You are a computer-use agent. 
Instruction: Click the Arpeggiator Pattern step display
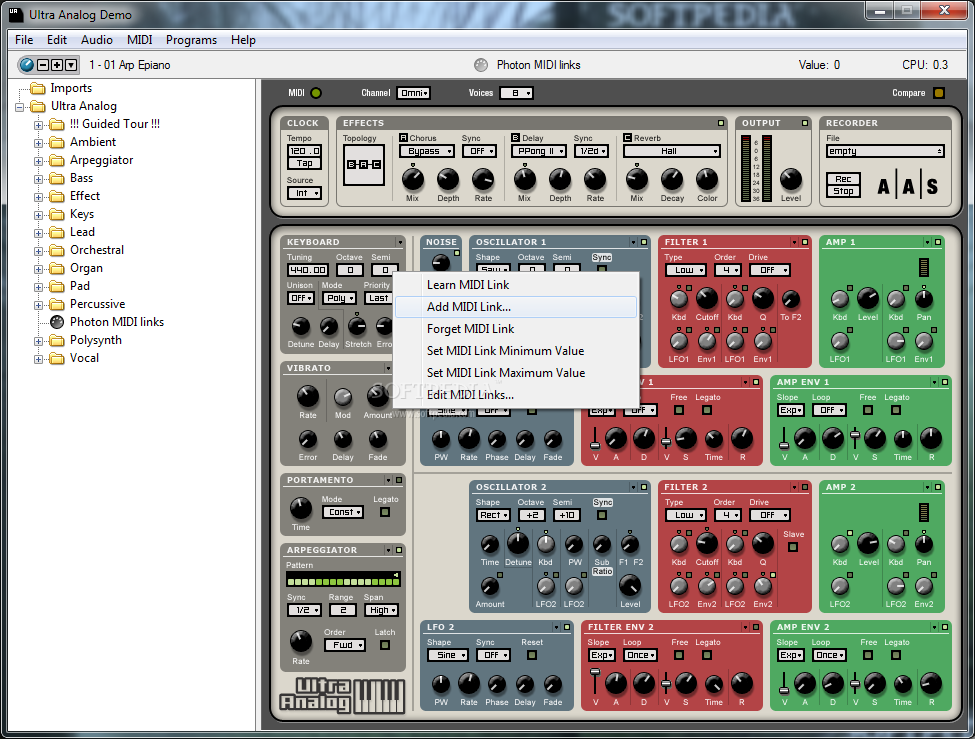(343, 580)
